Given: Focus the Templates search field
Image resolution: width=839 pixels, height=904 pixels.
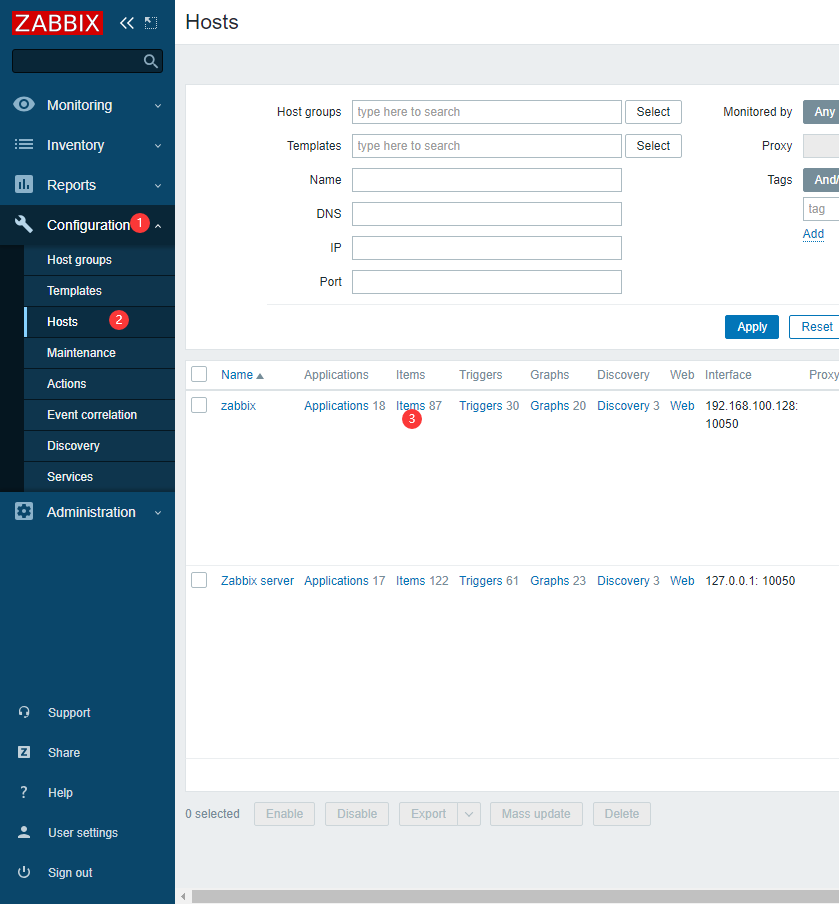Looking at the screenshot, I should pos(487,146).
